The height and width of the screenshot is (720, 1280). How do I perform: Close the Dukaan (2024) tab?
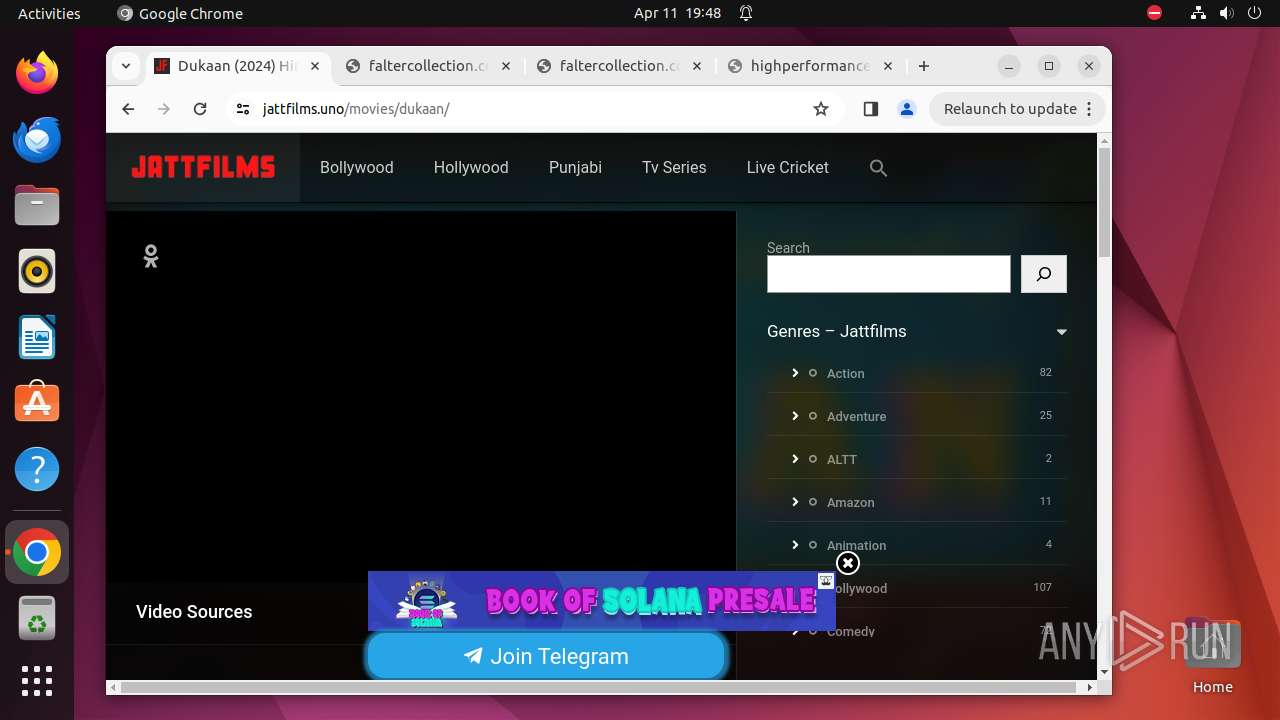315,66
